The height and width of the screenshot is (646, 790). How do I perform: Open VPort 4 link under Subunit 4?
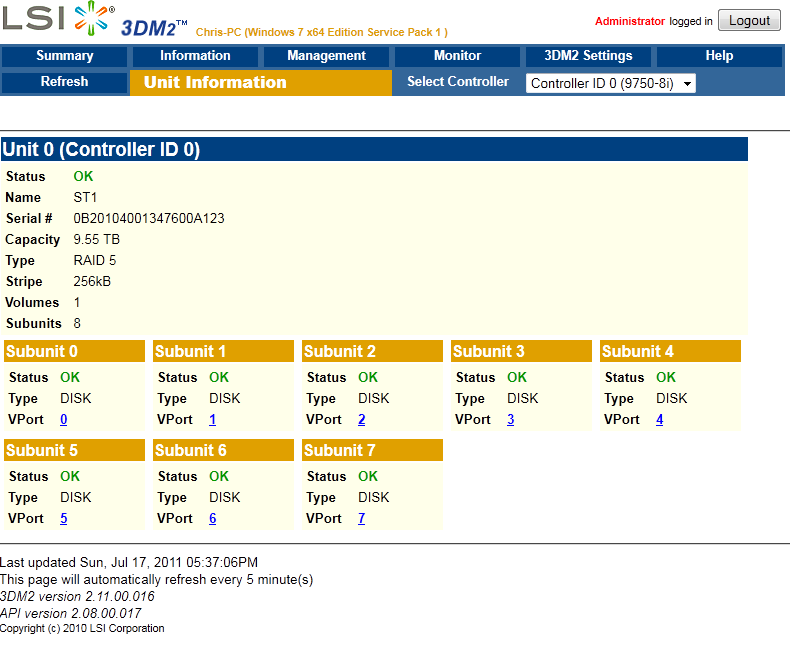click(x=660, y=419)
